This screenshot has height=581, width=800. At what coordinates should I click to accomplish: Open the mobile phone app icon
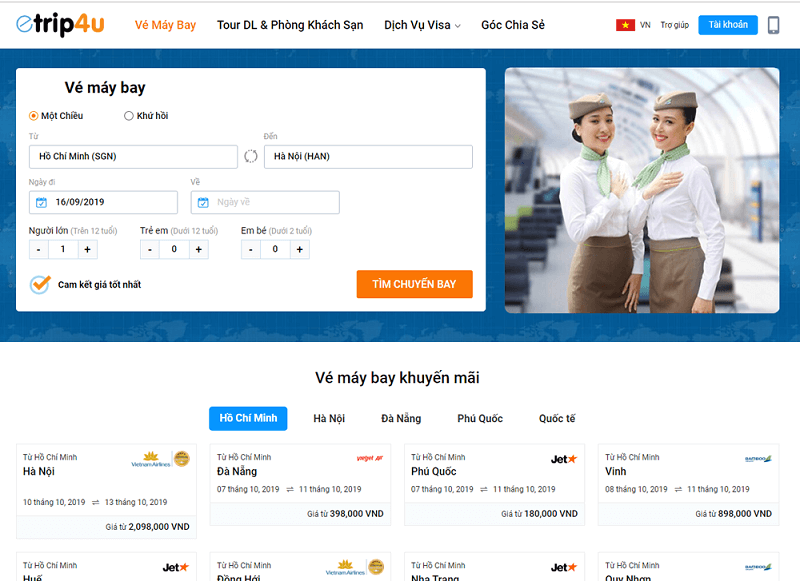click(773, 25)
